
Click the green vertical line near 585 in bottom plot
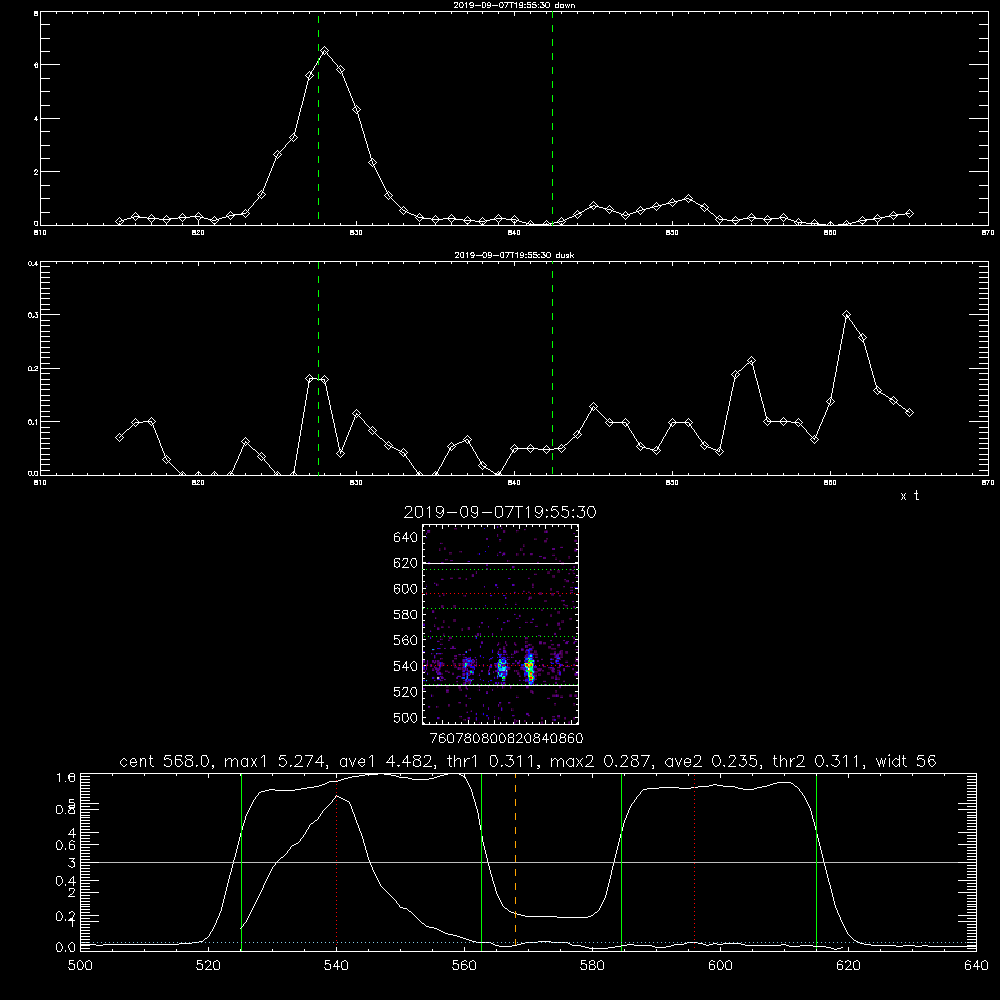pyautogui.click(x=621, y=862)
